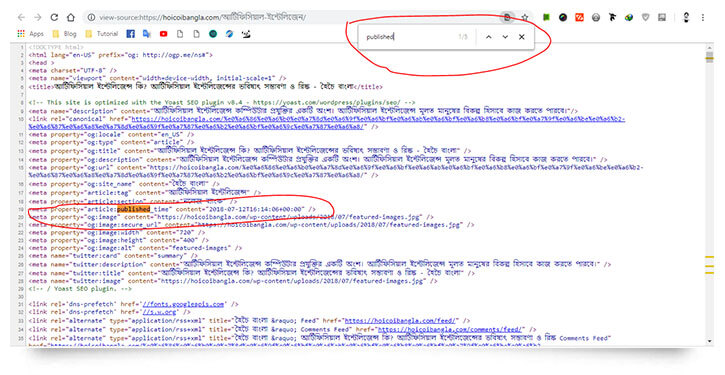Click the copy icon in address bar
This screenshot has width=725, height=375.
(x=507, y=18)
